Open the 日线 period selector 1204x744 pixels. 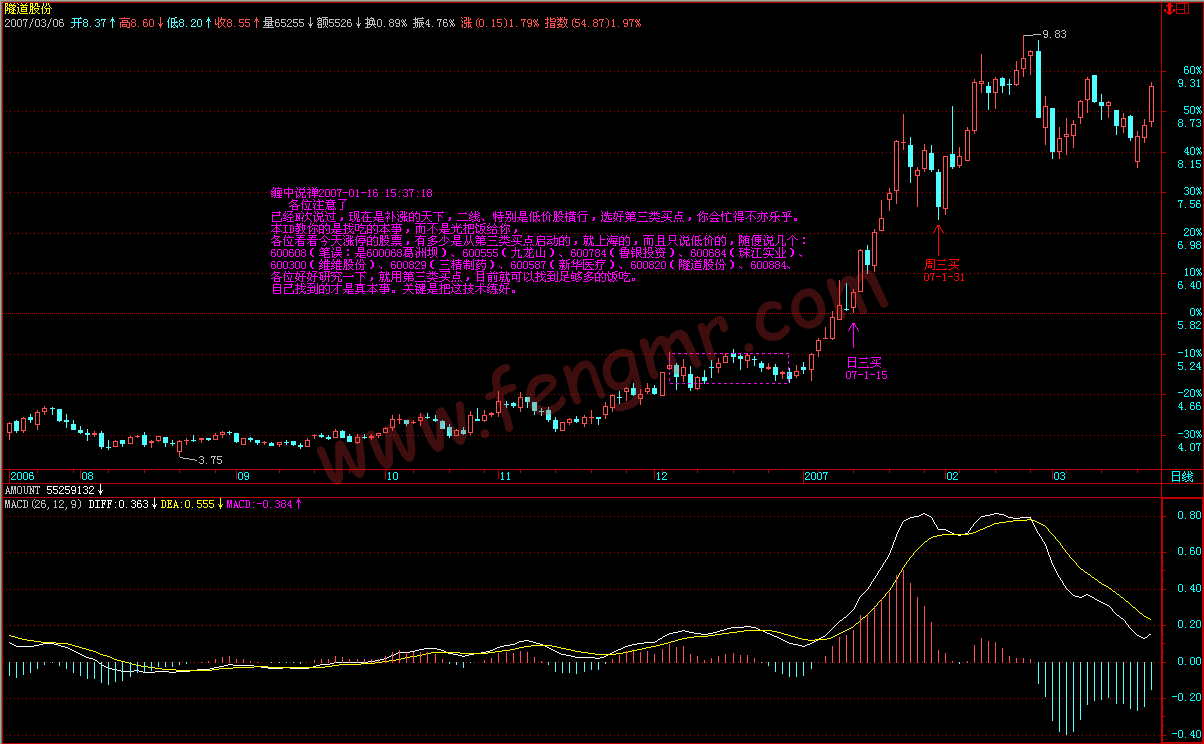tap(1182, 477)
